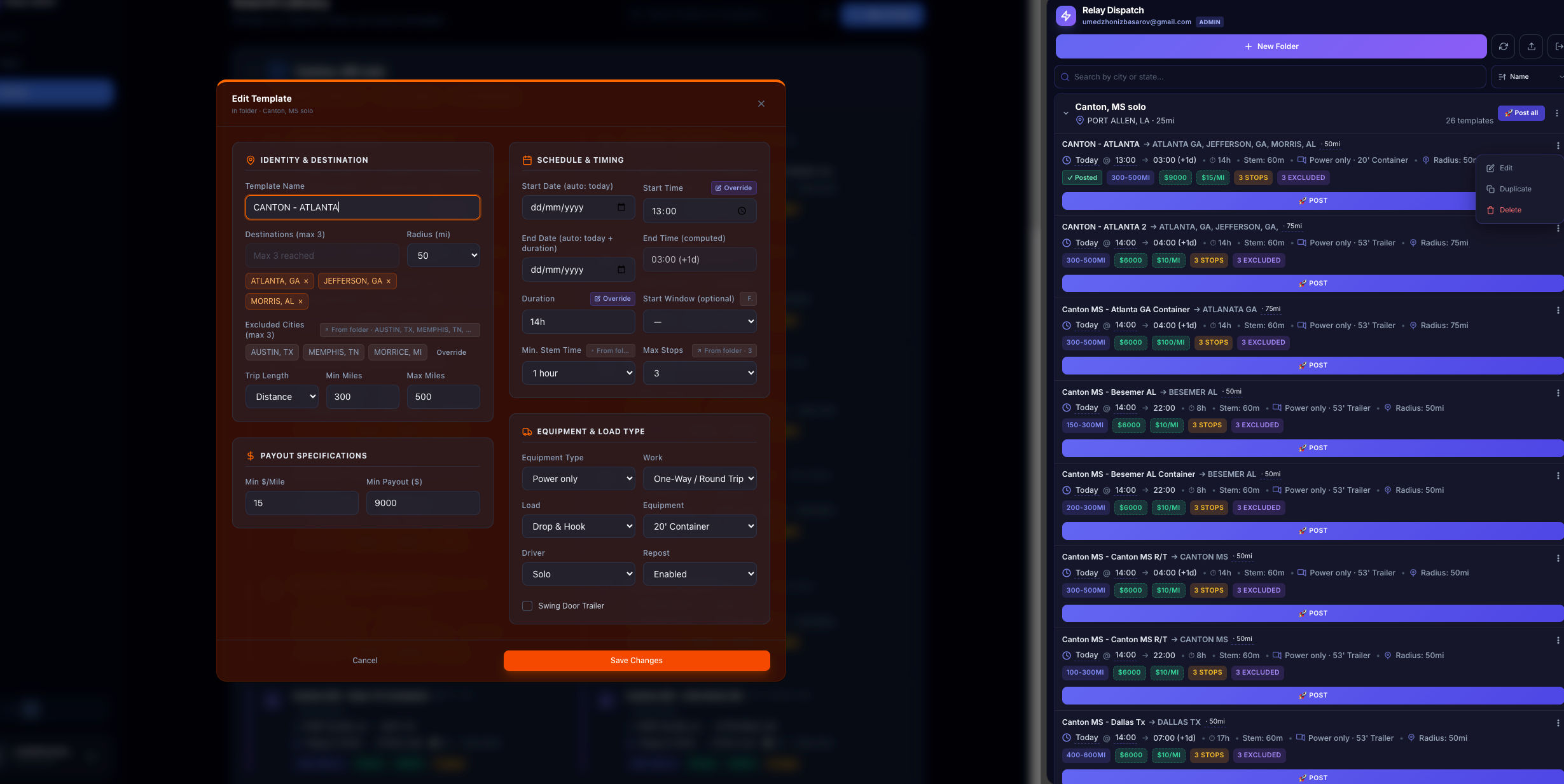
Task: Open the Equipment 20' Container dropdown
Action: [700, 526]
